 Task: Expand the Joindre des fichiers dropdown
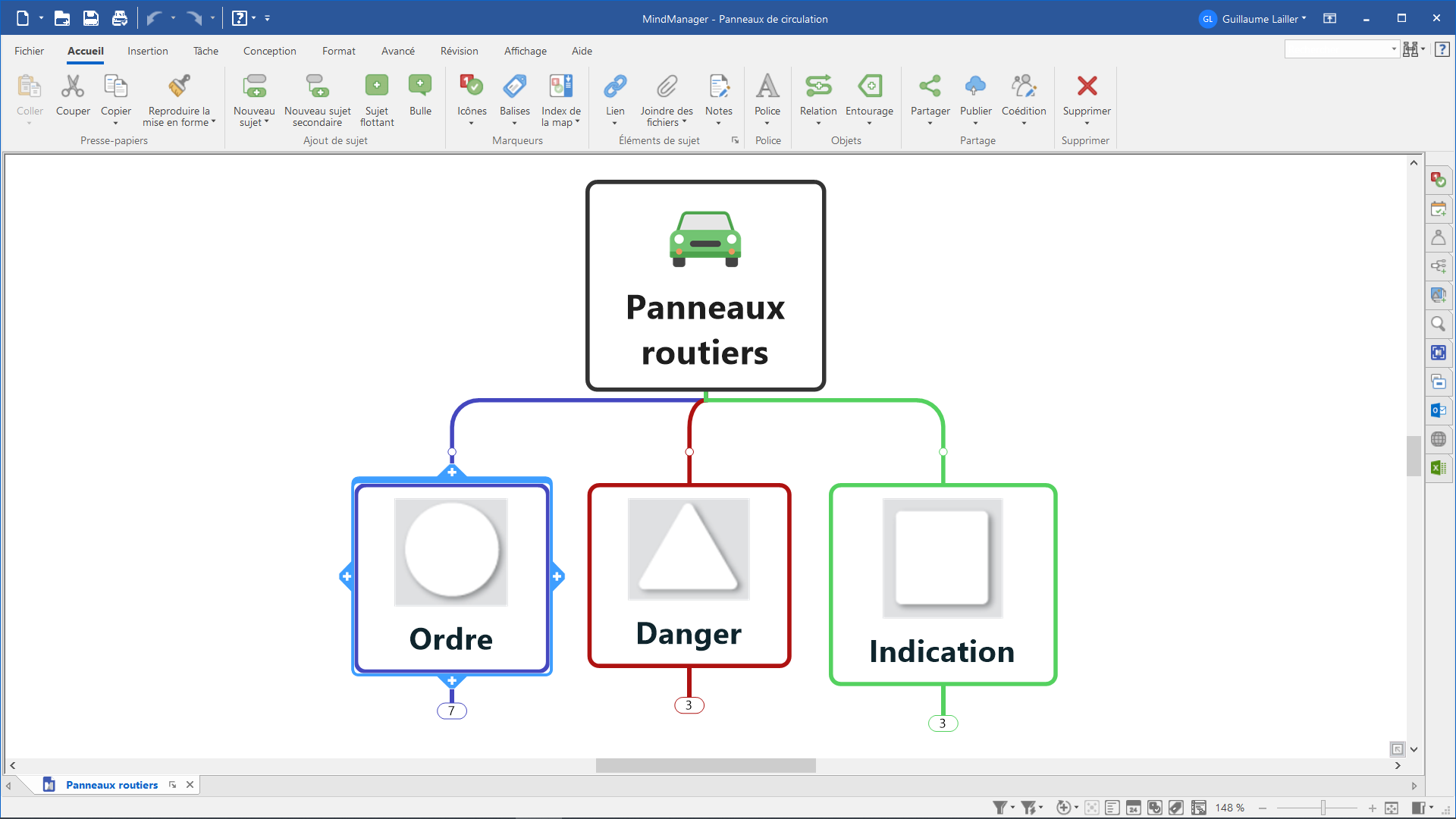click(684, 122)
